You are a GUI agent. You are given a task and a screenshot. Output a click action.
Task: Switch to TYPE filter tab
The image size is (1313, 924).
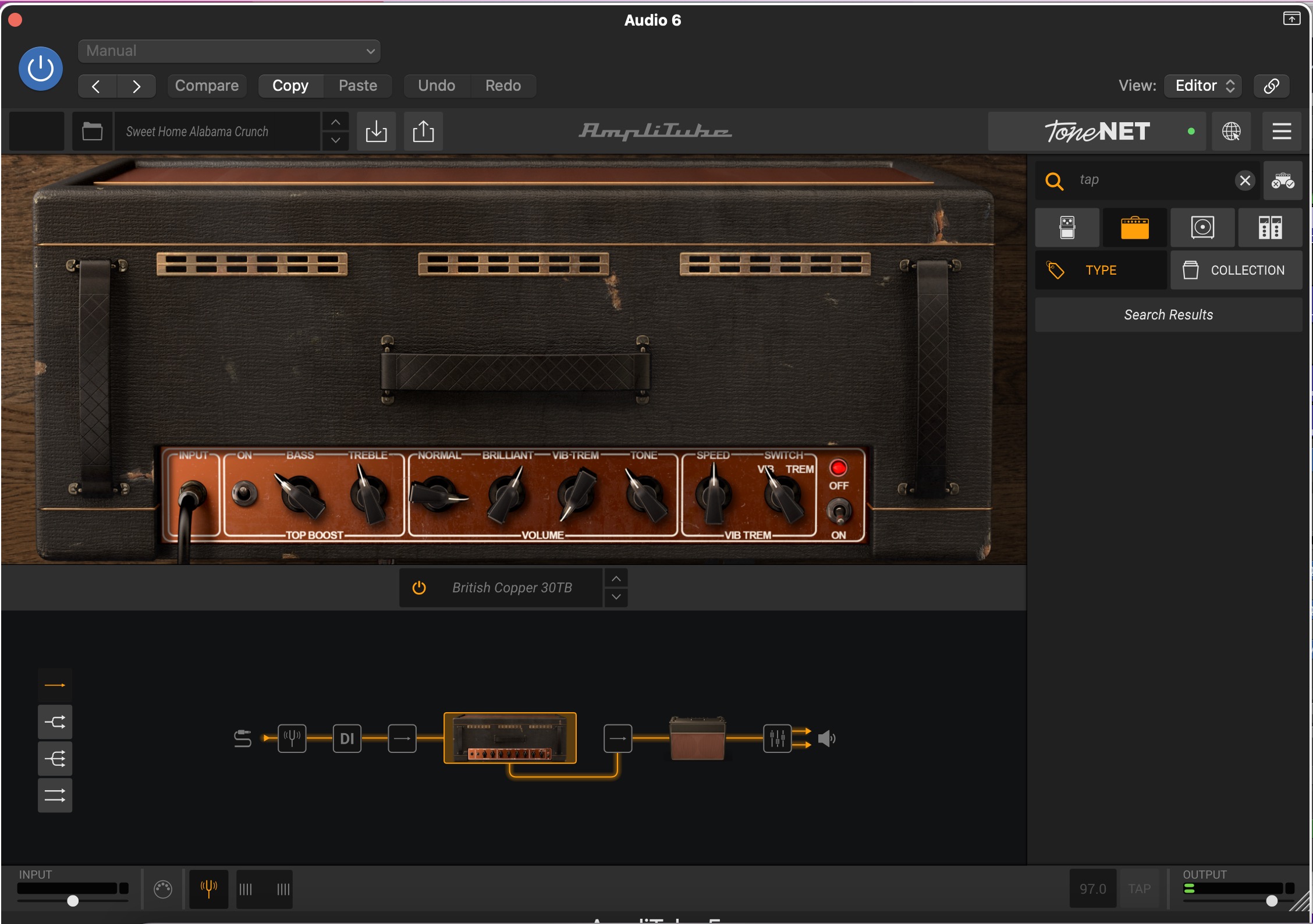pyautogui.click(x=1101, y=270)
